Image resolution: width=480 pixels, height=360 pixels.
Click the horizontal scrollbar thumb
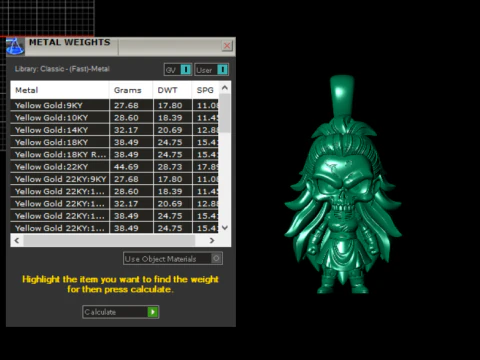click(x=109, y=240)
